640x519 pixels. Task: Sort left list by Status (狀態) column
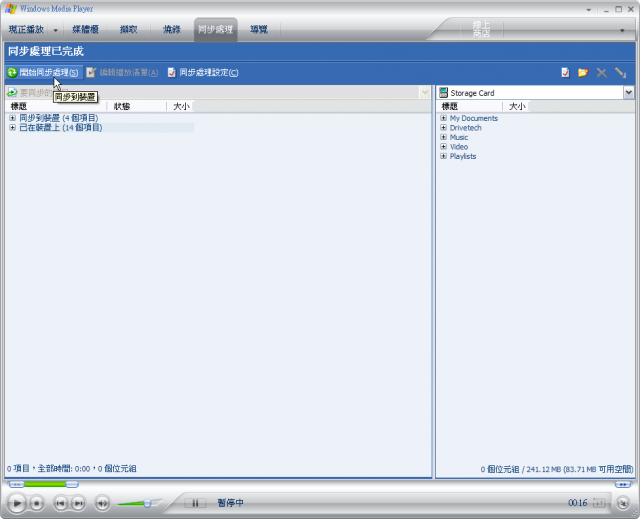pyautogui.click(x=137, y=106)
